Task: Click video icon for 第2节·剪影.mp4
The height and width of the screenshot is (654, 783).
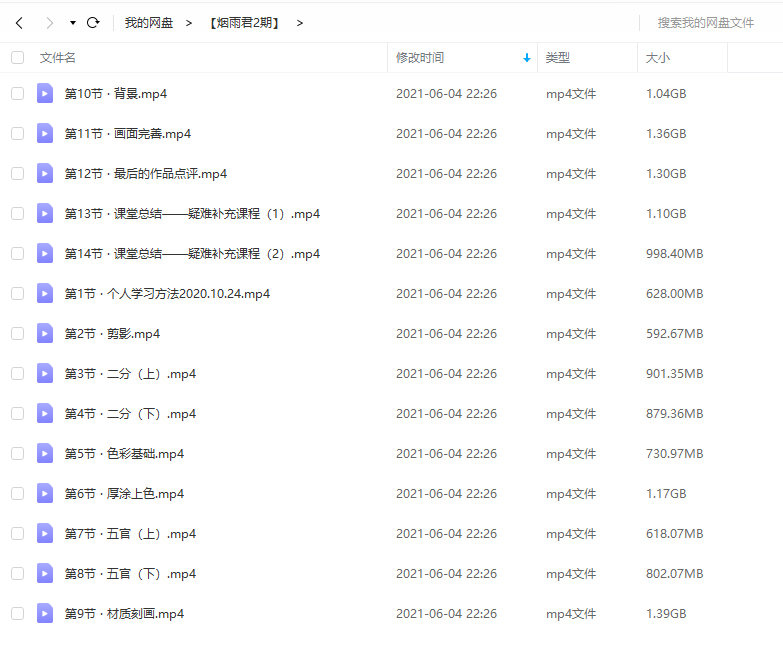Action: [45, 333]
